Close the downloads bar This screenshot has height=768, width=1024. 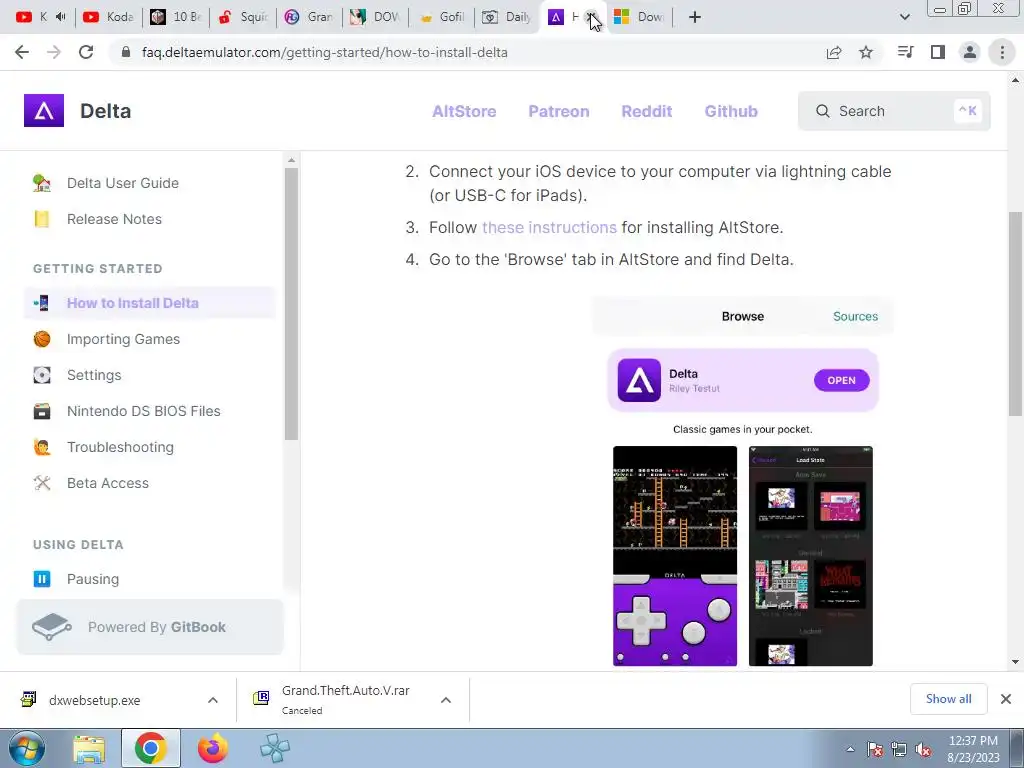pos(1006,699)
